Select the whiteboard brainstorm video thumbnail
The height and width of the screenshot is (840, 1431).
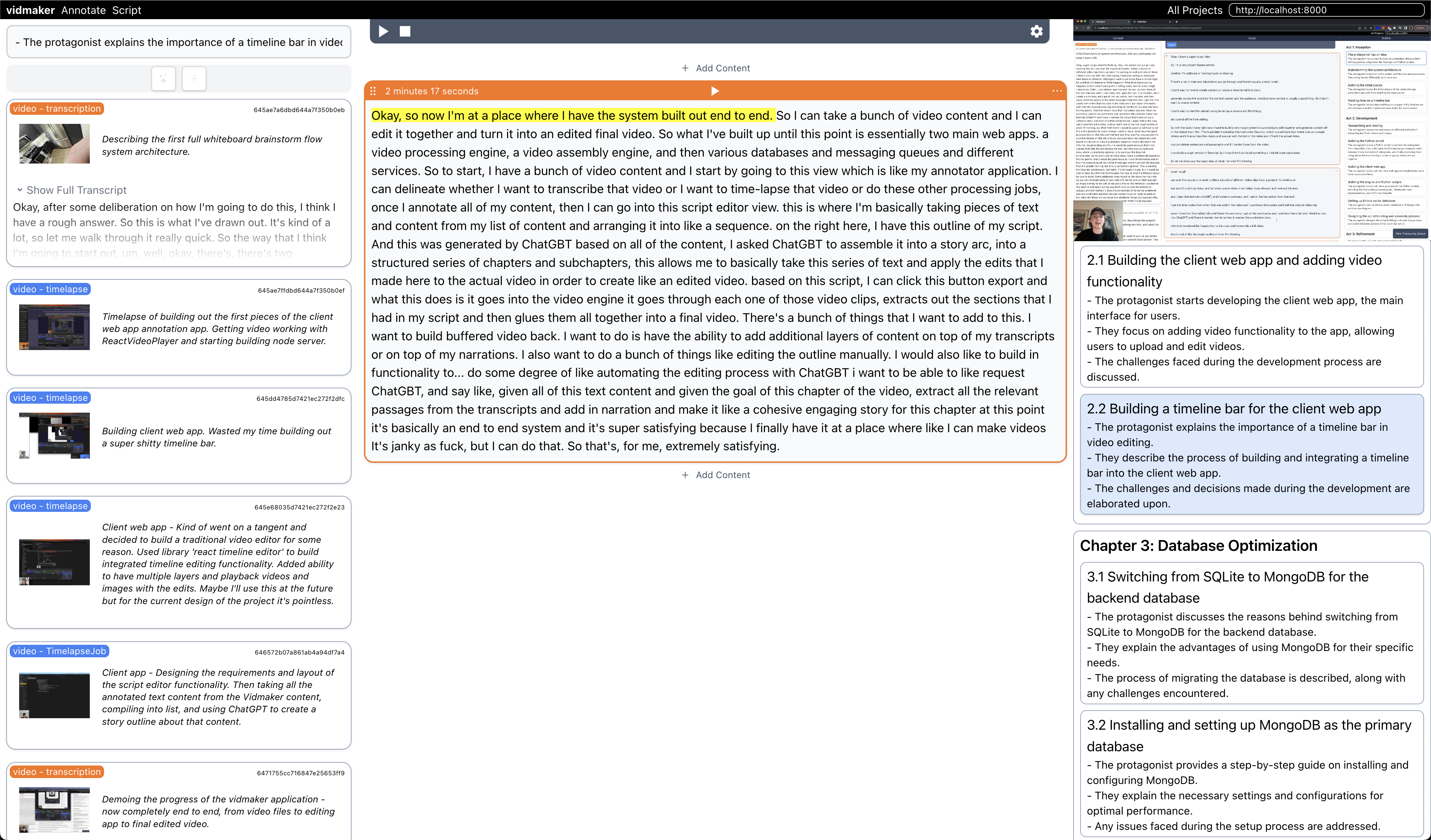pyautogui.click(x=54, y=144)
